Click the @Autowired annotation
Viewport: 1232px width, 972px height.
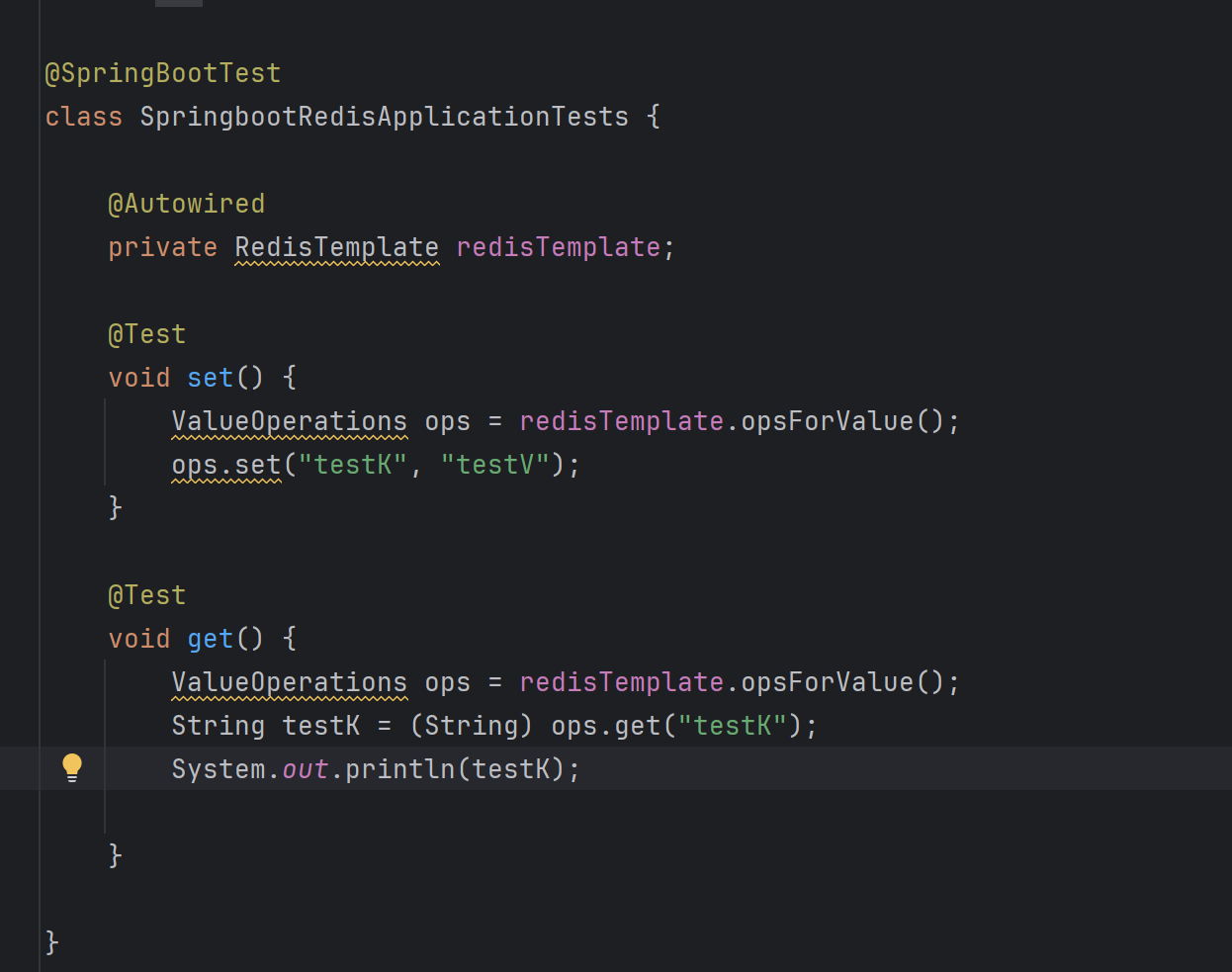pos(186,204)
